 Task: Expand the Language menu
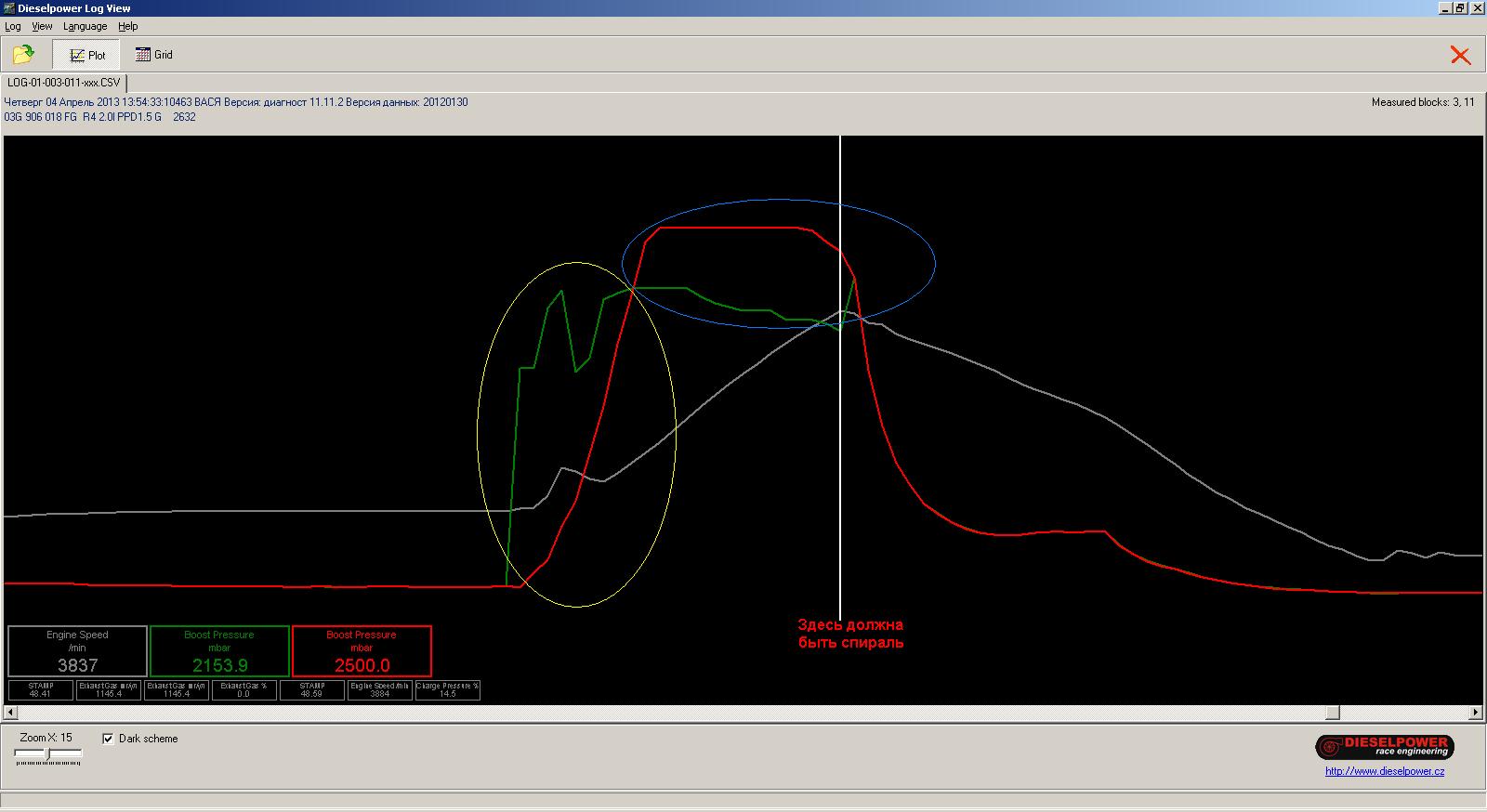point(85,27)
